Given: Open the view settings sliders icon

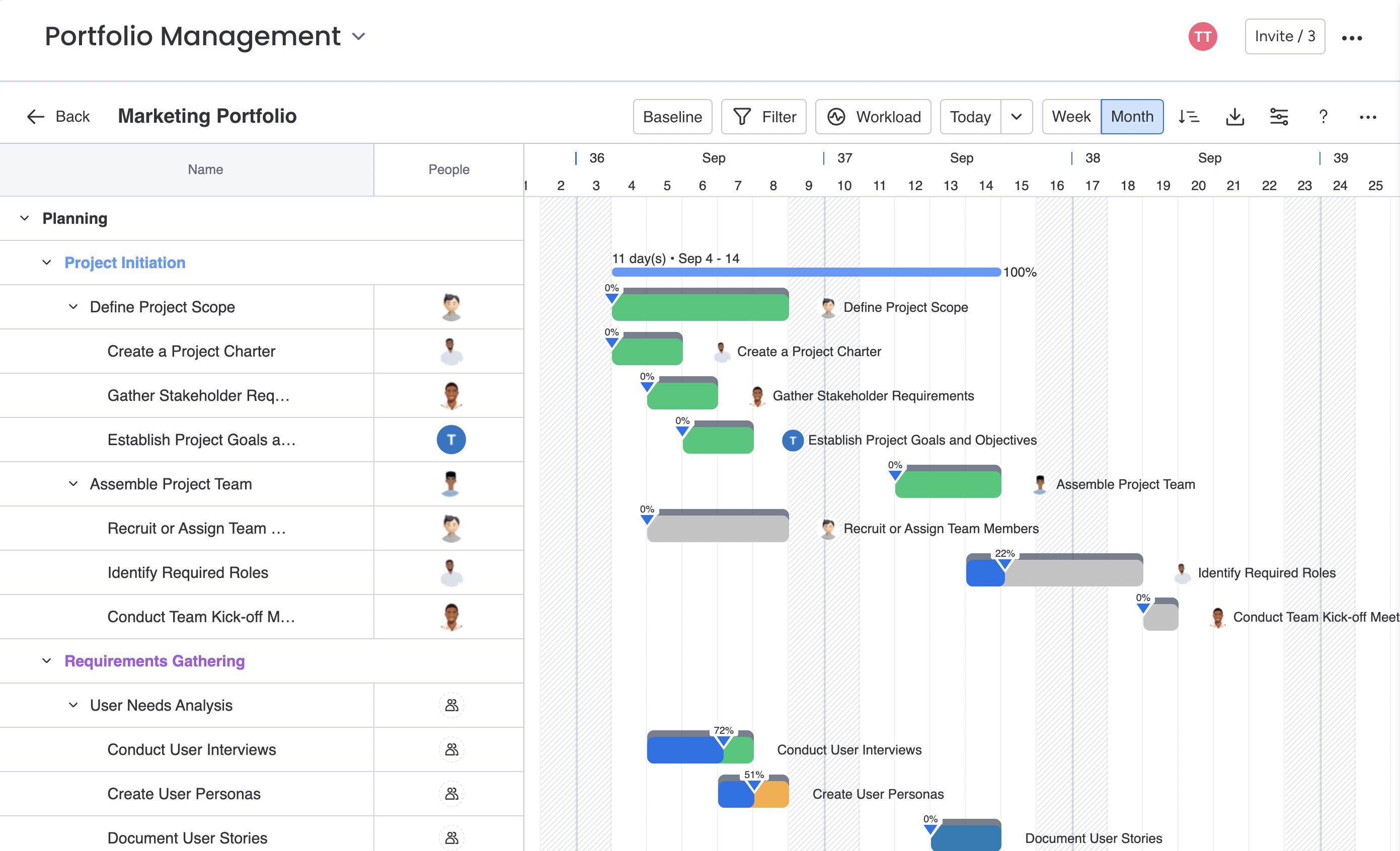Looking at the screenshot, I should click(1278, 117).
